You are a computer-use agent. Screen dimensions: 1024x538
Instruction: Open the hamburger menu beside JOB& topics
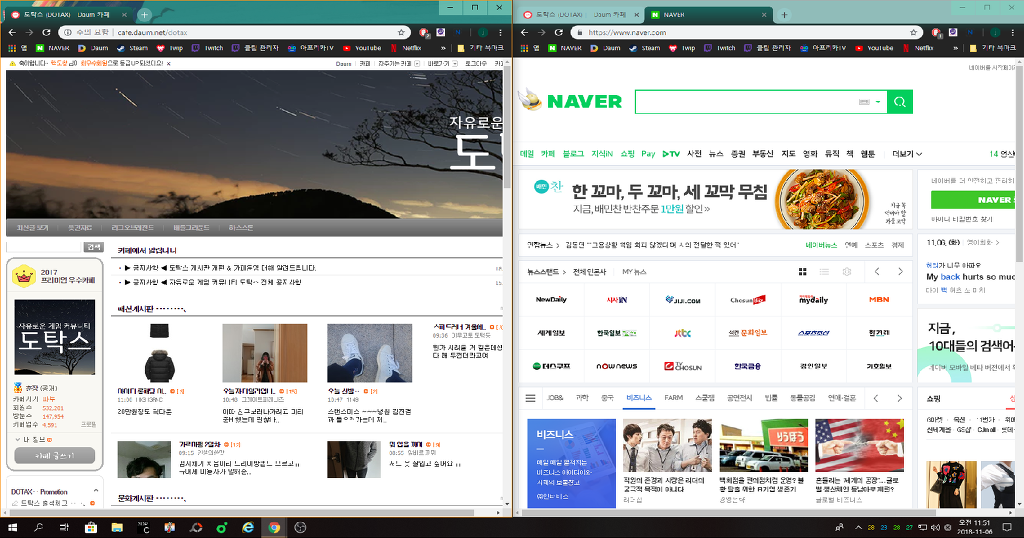point(530,398)
